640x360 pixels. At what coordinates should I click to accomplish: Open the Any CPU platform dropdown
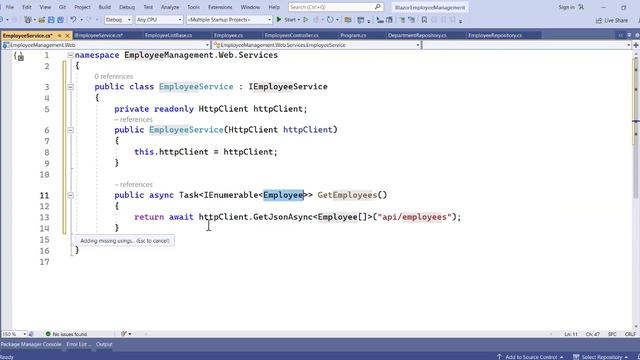coord(159,20)
